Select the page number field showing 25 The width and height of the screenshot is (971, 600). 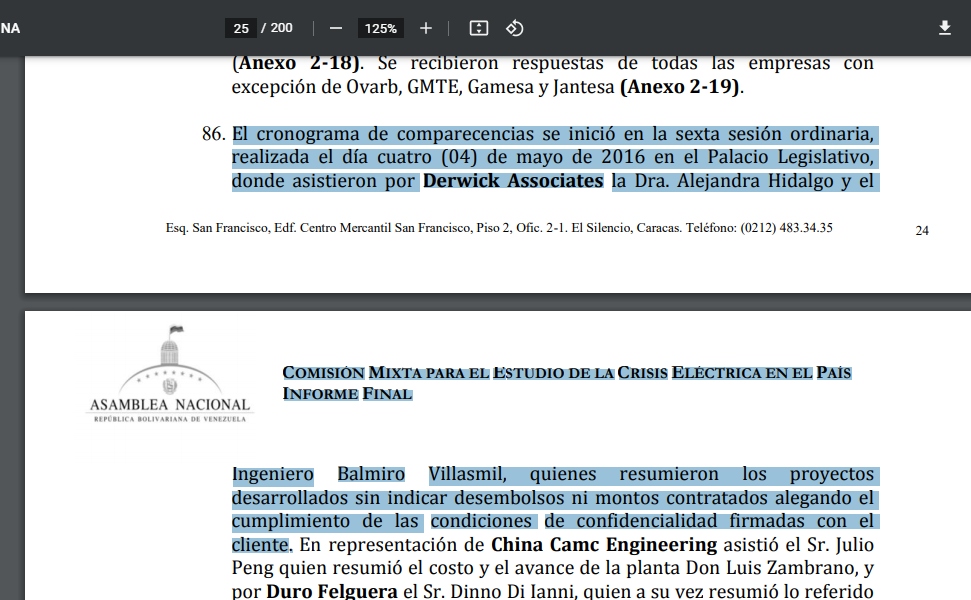click(241, 28)
